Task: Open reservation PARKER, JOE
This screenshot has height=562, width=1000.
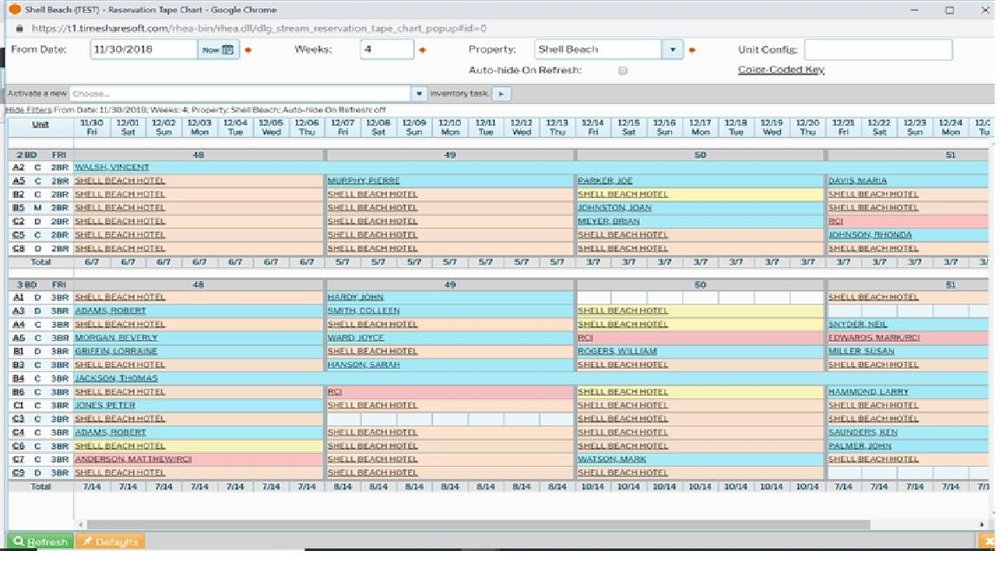Action: pyautogui.click(x=605, y=181)
